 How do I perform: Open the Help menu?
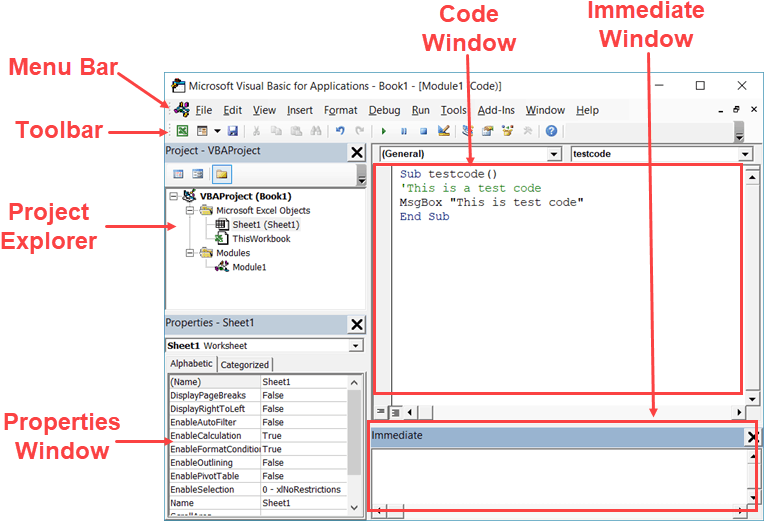(587, 111)
